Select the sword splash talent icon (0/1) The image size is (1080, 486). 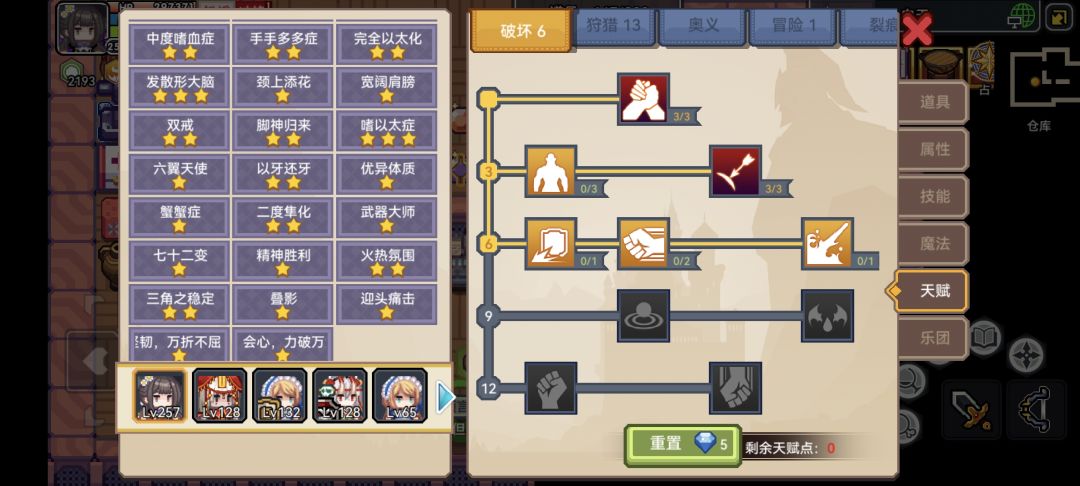827,244
